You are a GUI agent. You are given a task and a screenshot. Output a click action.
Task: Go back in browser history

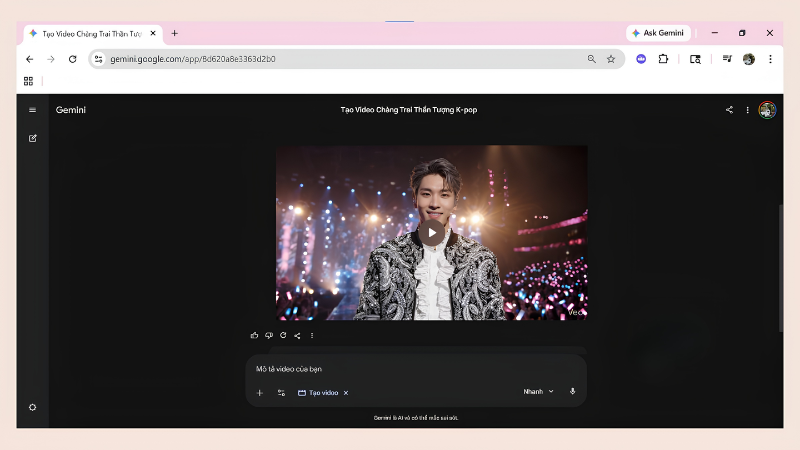click(x=30, y=59)
